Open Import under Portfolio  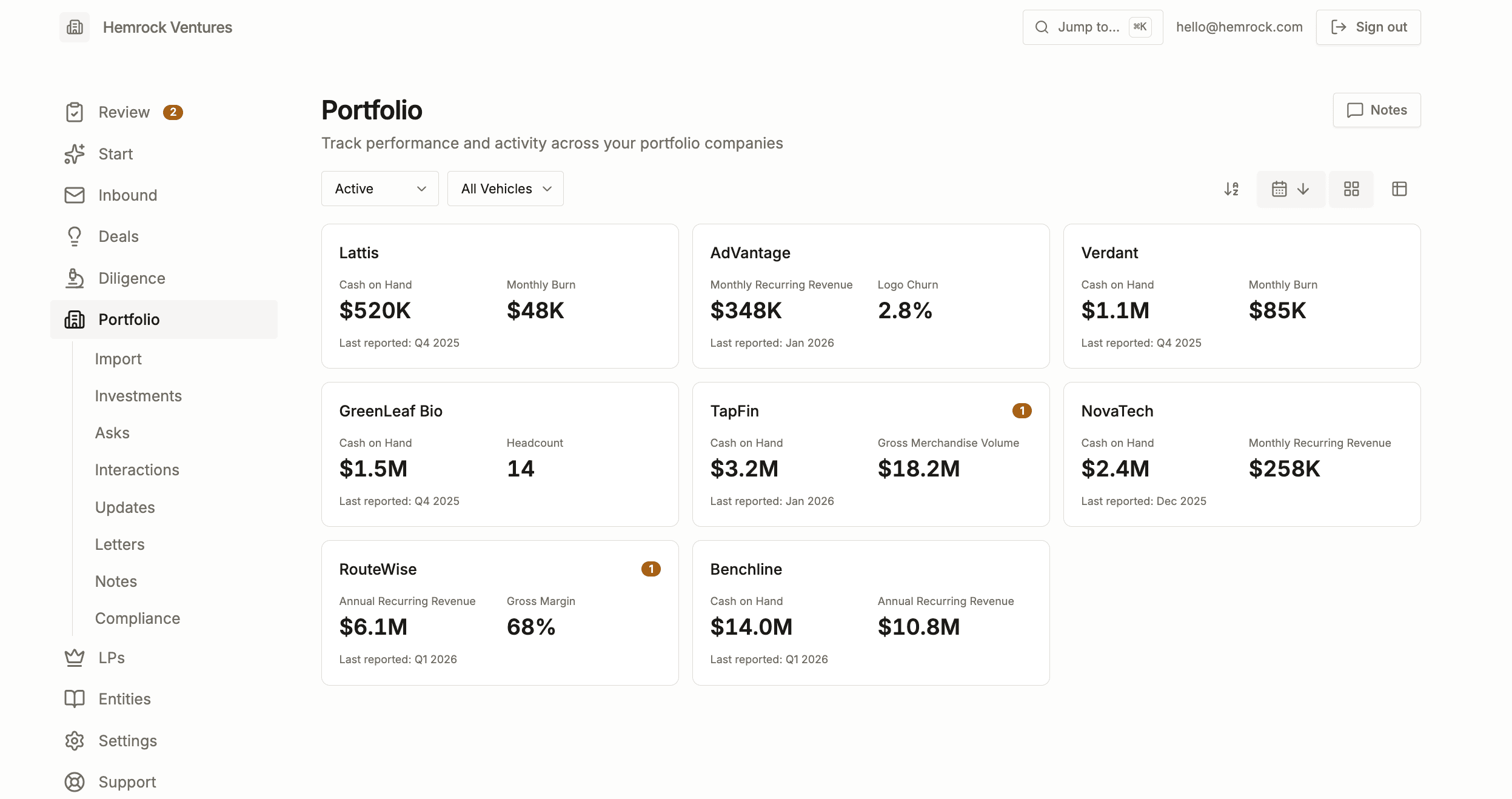118,359
